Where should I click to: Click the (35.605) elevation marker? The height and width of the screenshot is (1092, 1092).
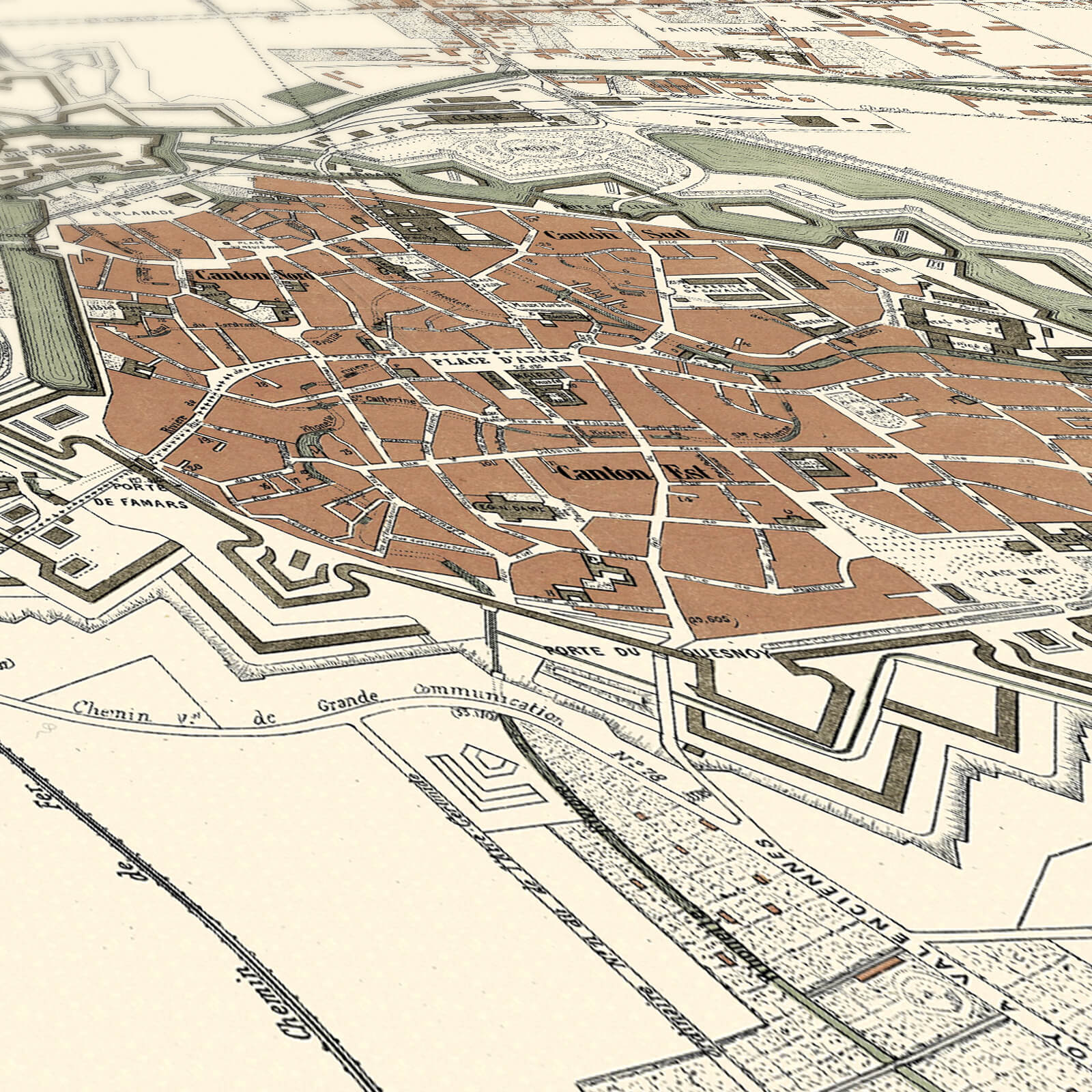[x=714, y=619]
